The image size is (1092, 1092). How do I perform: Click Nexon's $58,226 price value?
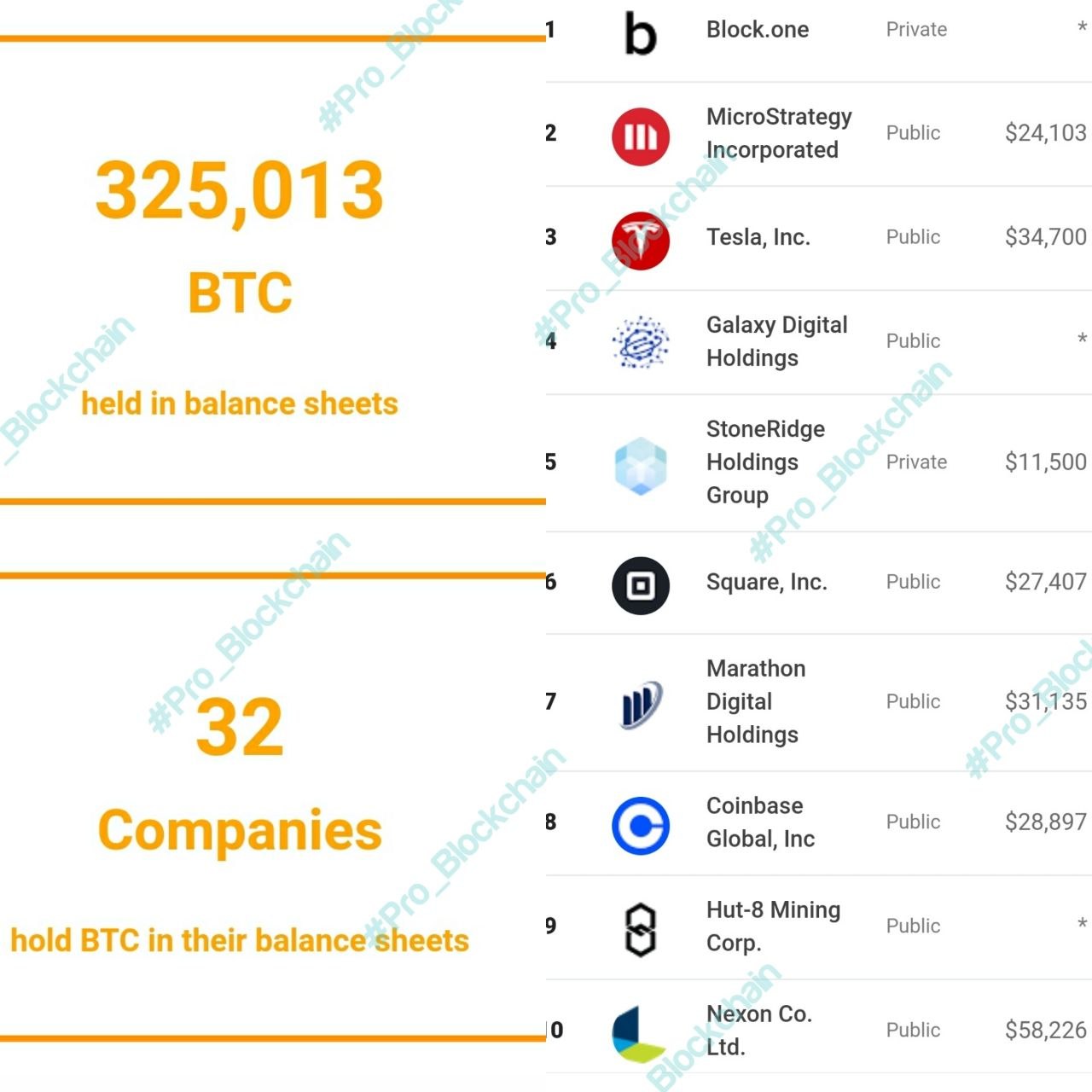pos(1045,1030)
